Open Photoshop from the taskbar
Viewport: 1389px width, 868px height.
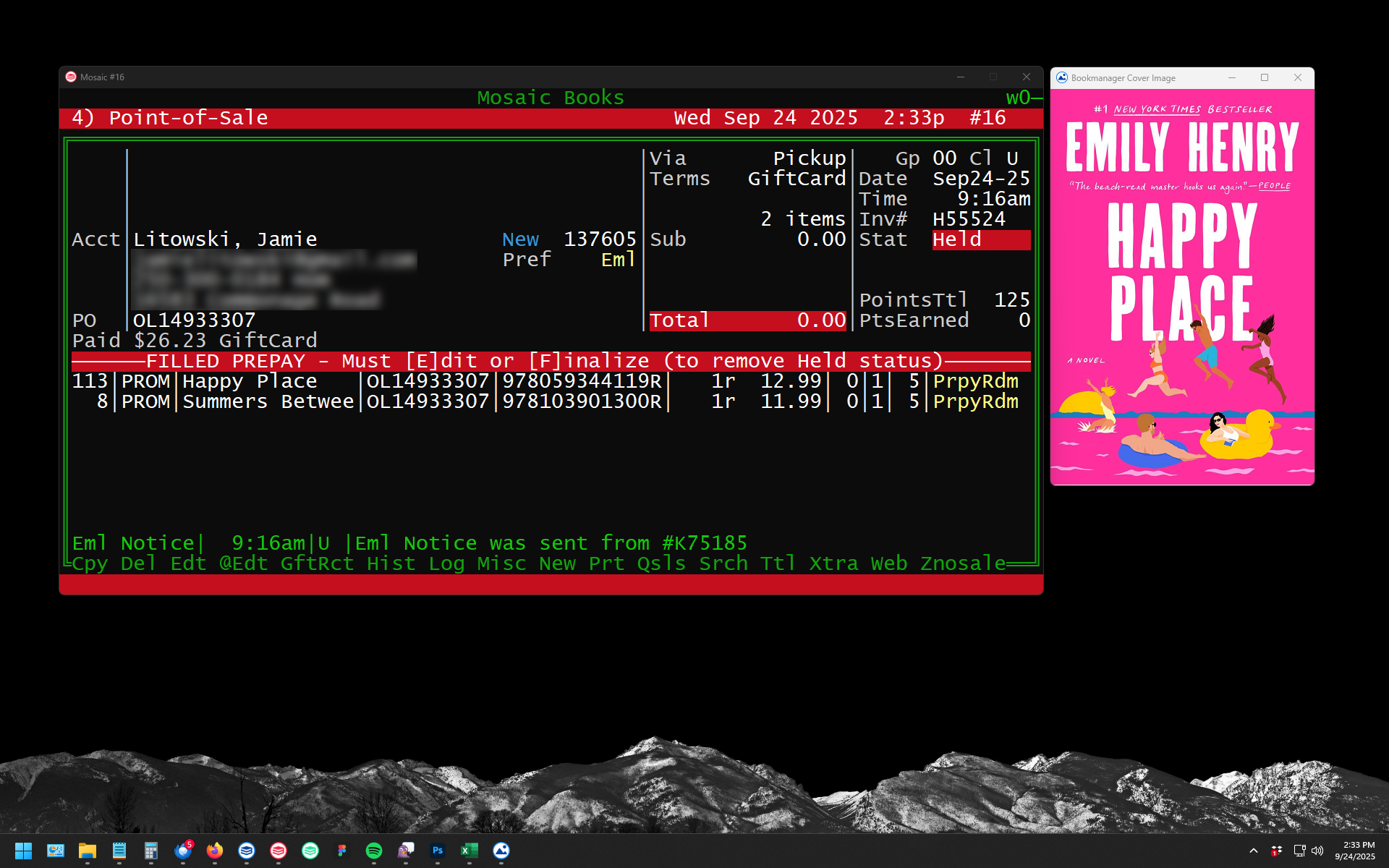click(x=438, y=851)
